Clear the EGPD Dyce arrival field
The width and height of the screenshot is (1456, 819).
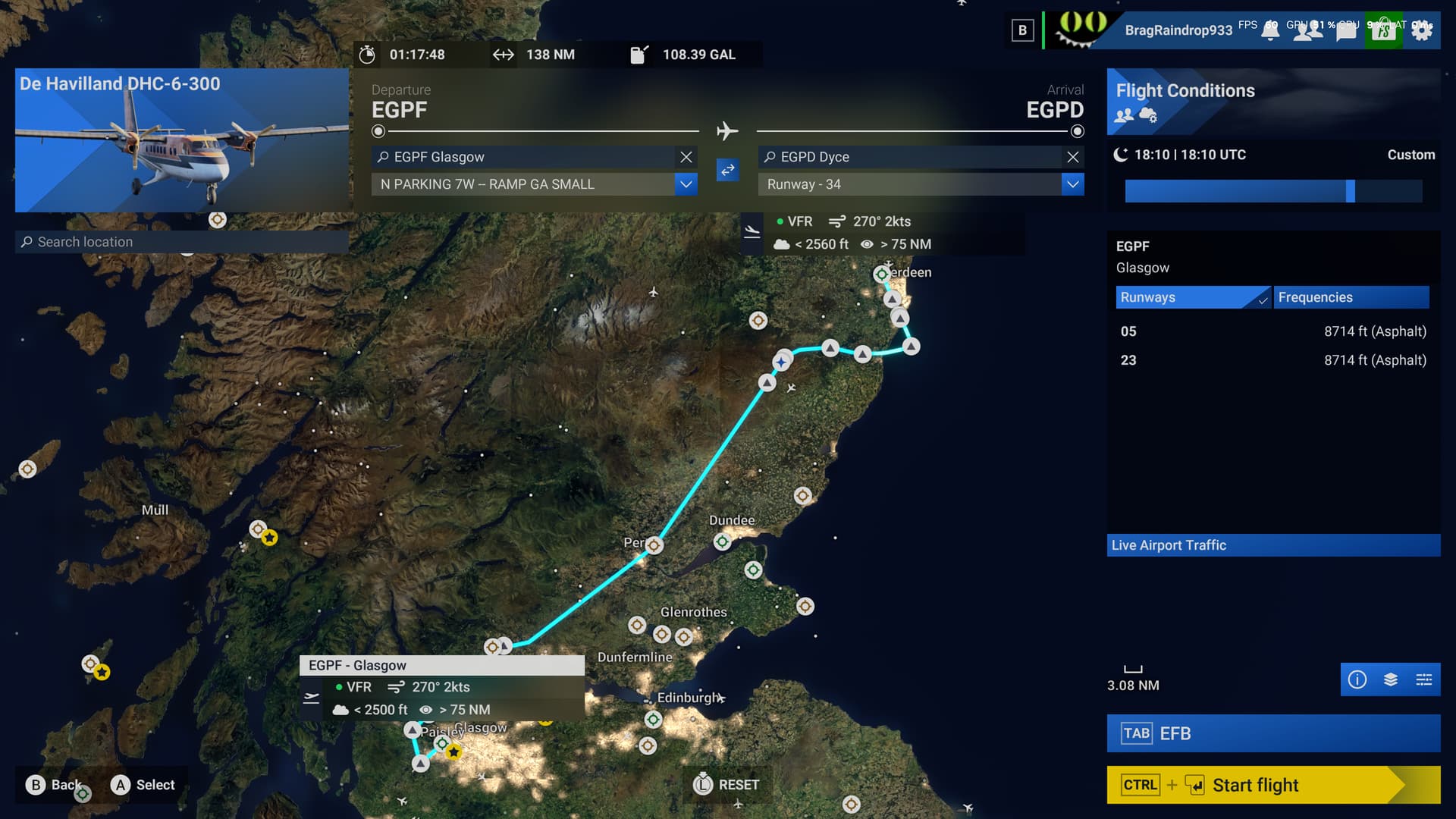(x=1073, y=157)
